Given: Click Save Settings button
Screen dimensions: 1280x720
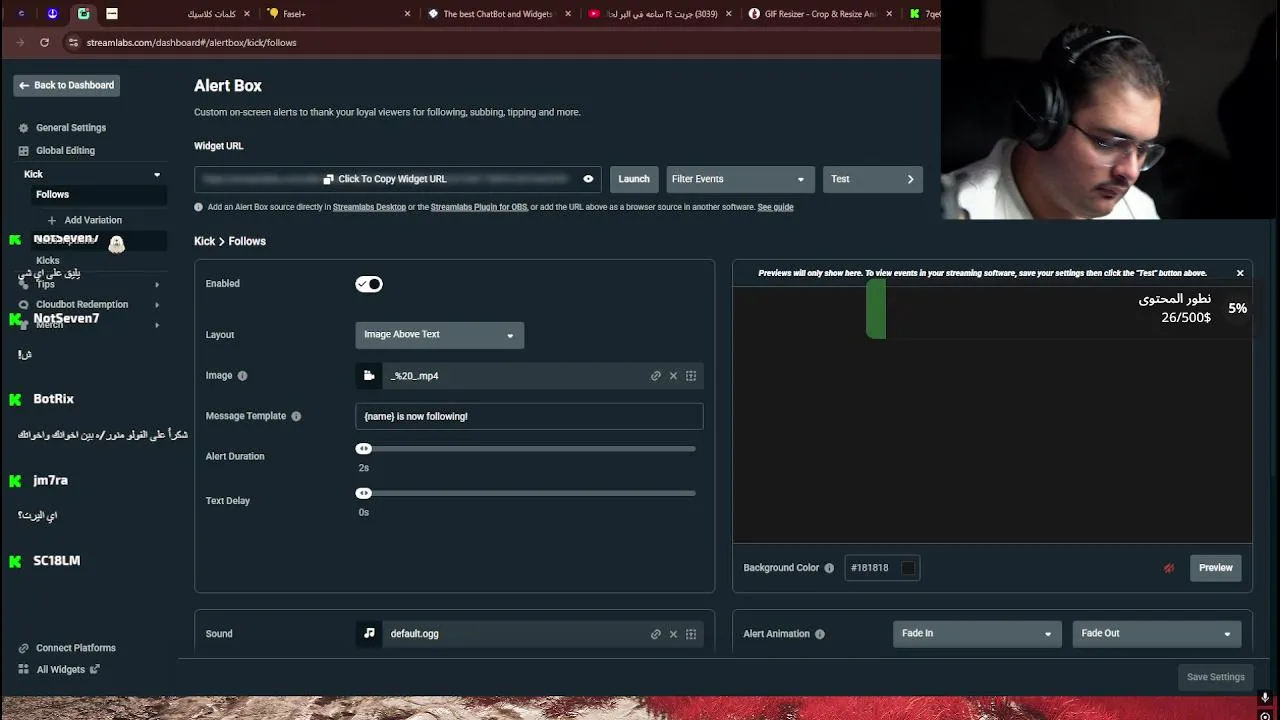Looking at the screenshot, I should point(1216,677).
